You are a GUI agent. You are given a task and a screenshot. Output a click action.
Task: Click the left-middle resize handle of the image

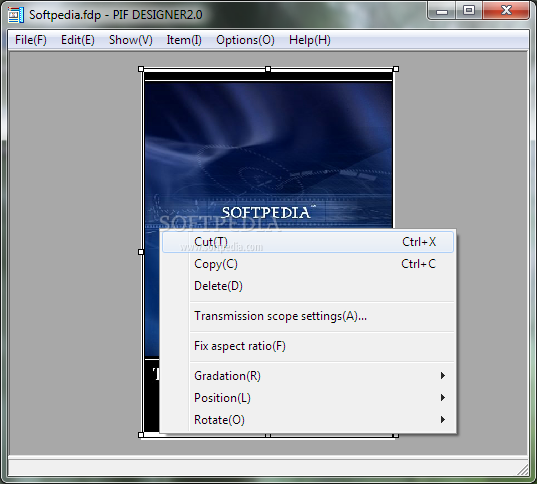tap(141, 252)
